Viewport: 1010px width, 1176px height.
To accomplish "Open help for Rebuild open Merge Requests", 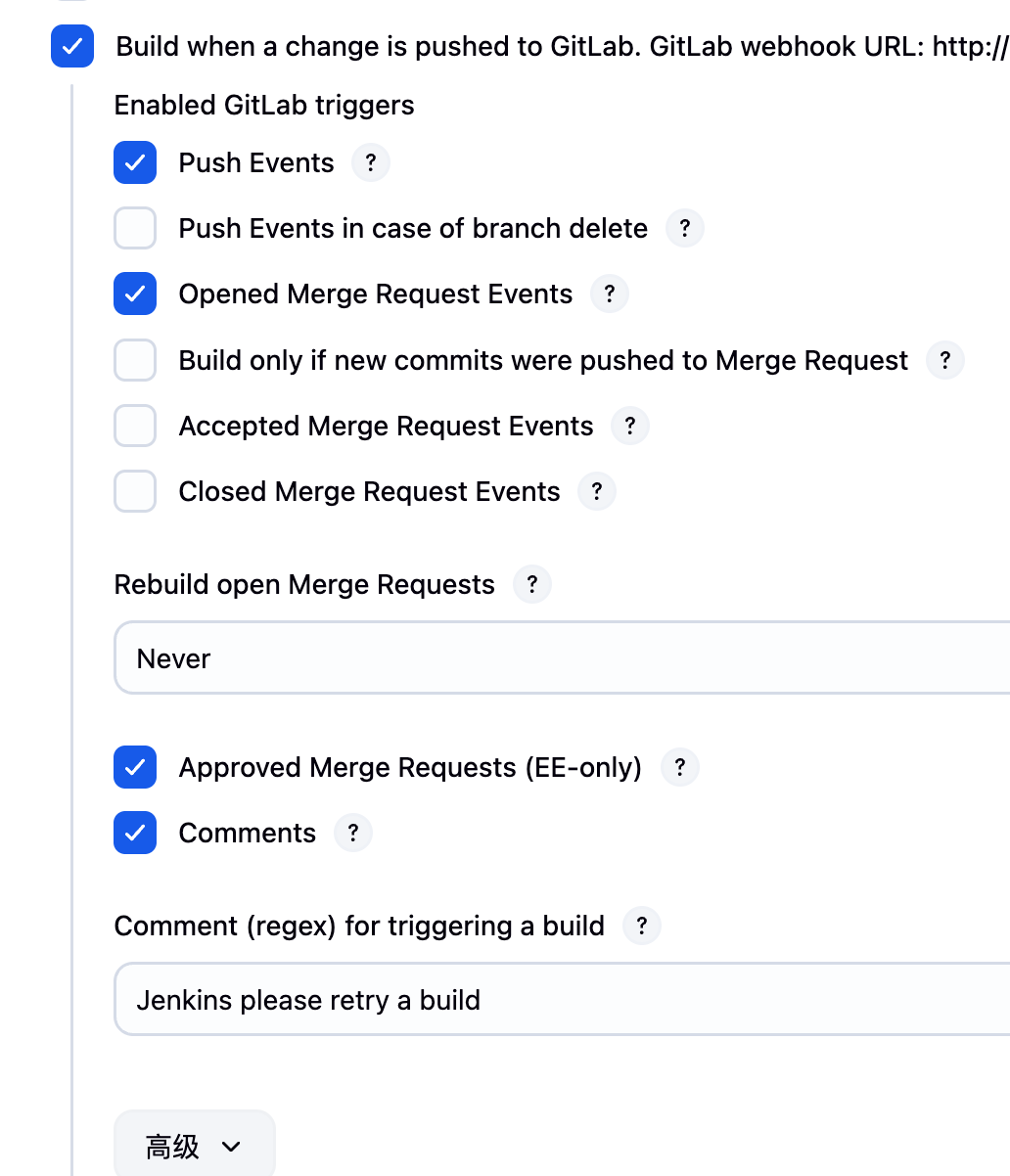I will 531,585.
